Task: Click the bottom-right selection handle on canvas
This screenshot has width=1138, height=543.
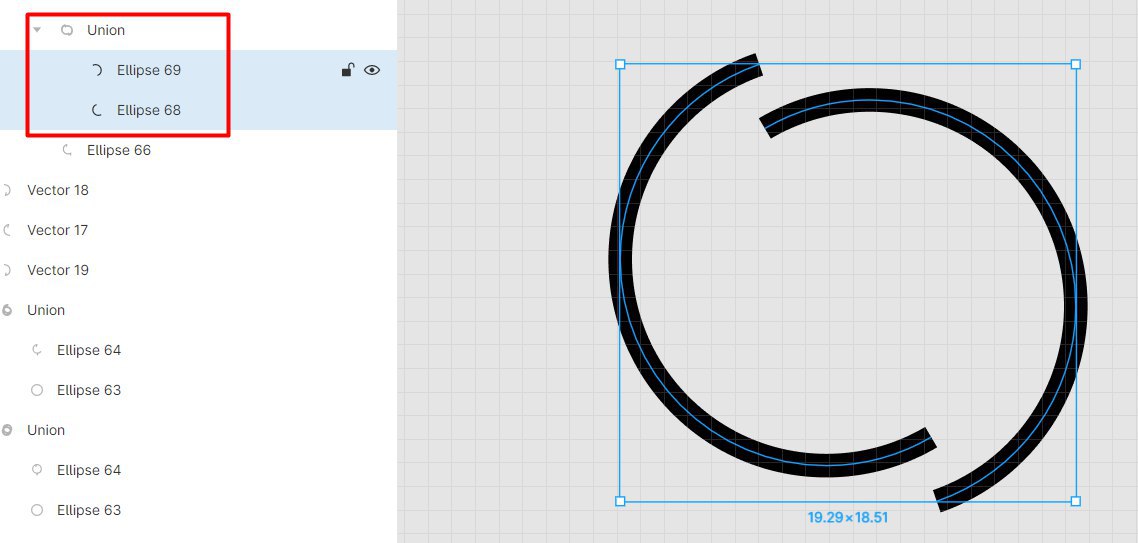Action: point(1076,501)
